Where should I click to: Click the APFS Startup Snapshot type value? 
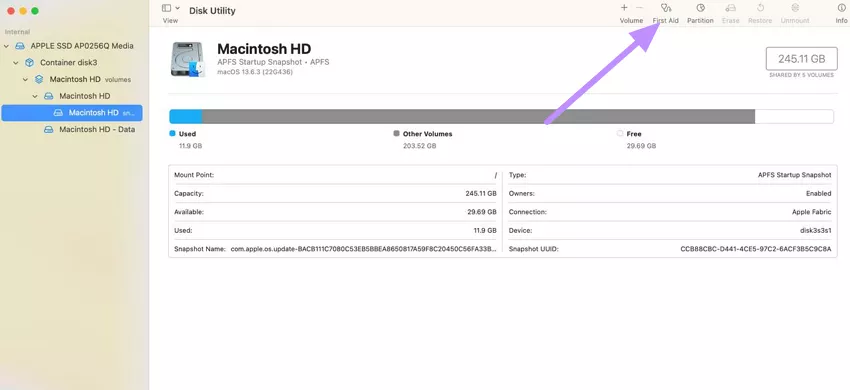(x=795, y=175)
